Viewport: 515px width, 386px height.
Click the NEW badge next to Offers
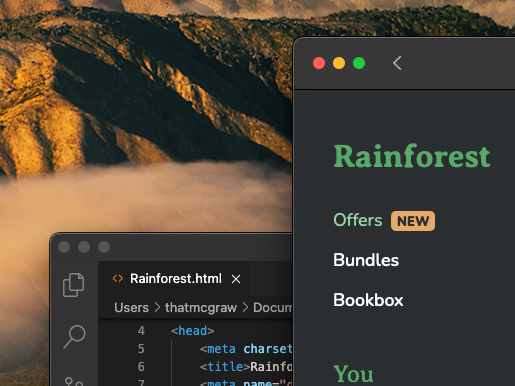tap(413, 221)
